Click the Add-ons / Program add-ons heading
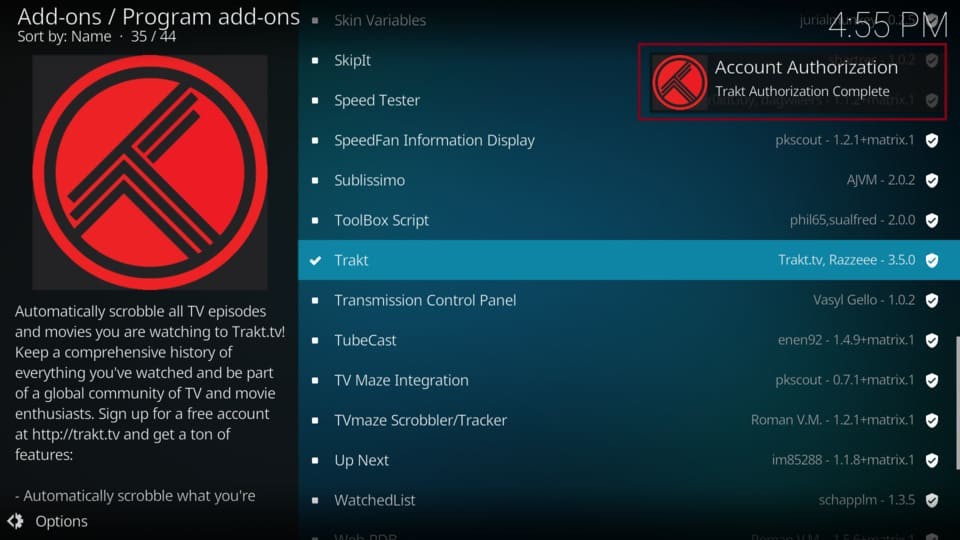This screenshot has height=540, width=960. click(x=159, y=17)
